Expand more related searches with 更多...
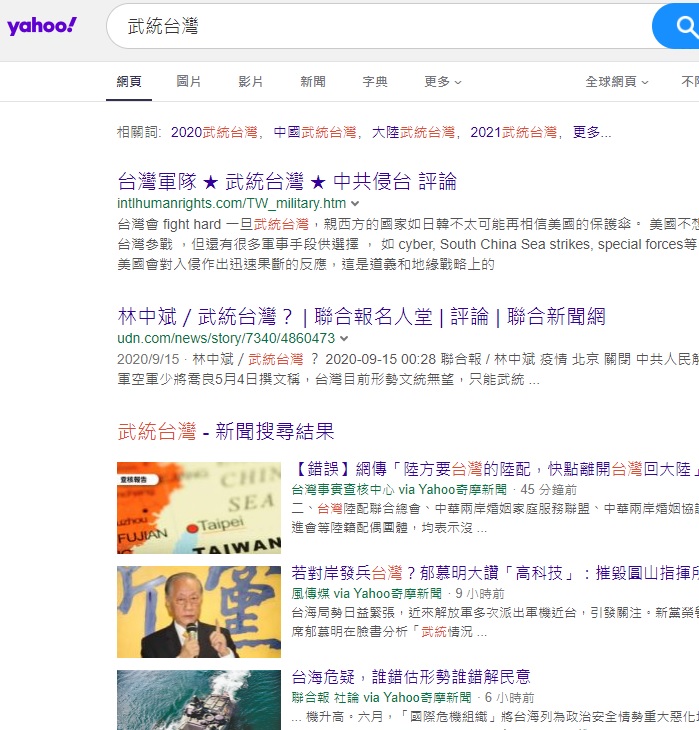 point(591,132)
